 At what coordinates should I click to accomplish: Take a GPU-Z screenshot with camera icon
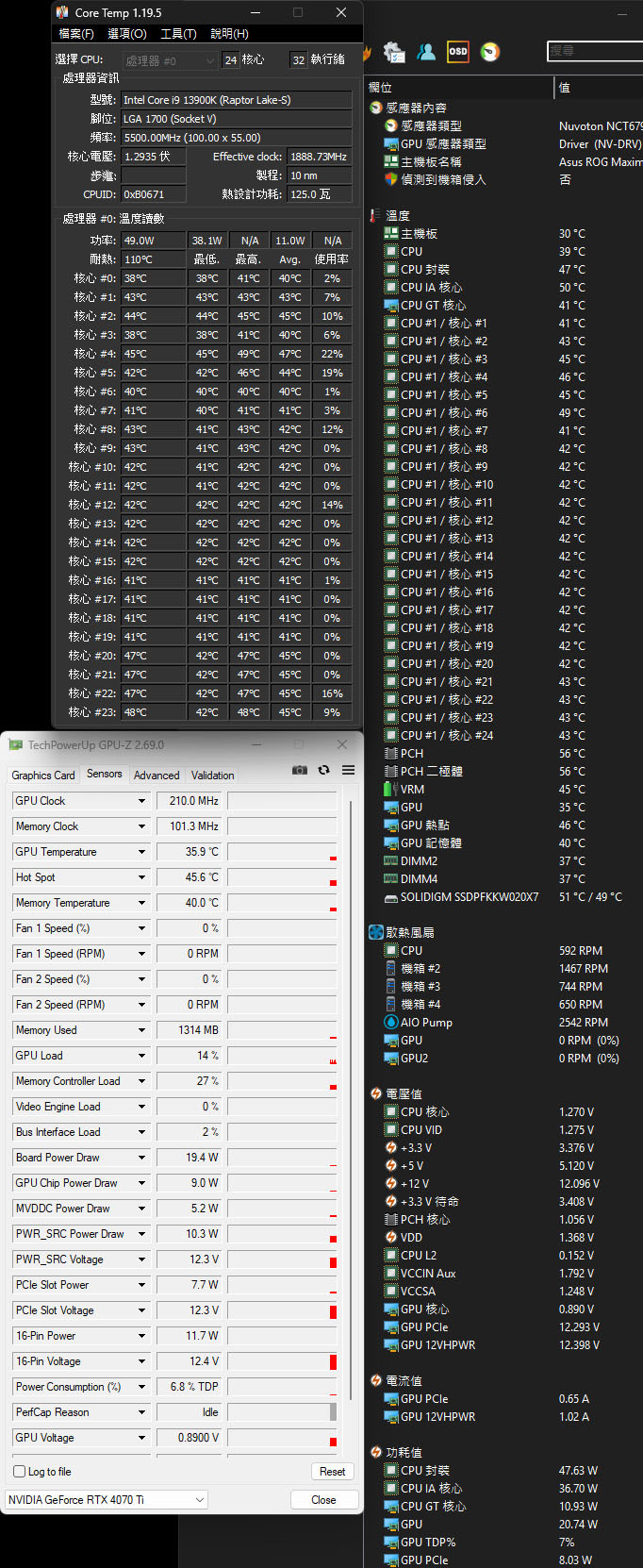point(300,770)
